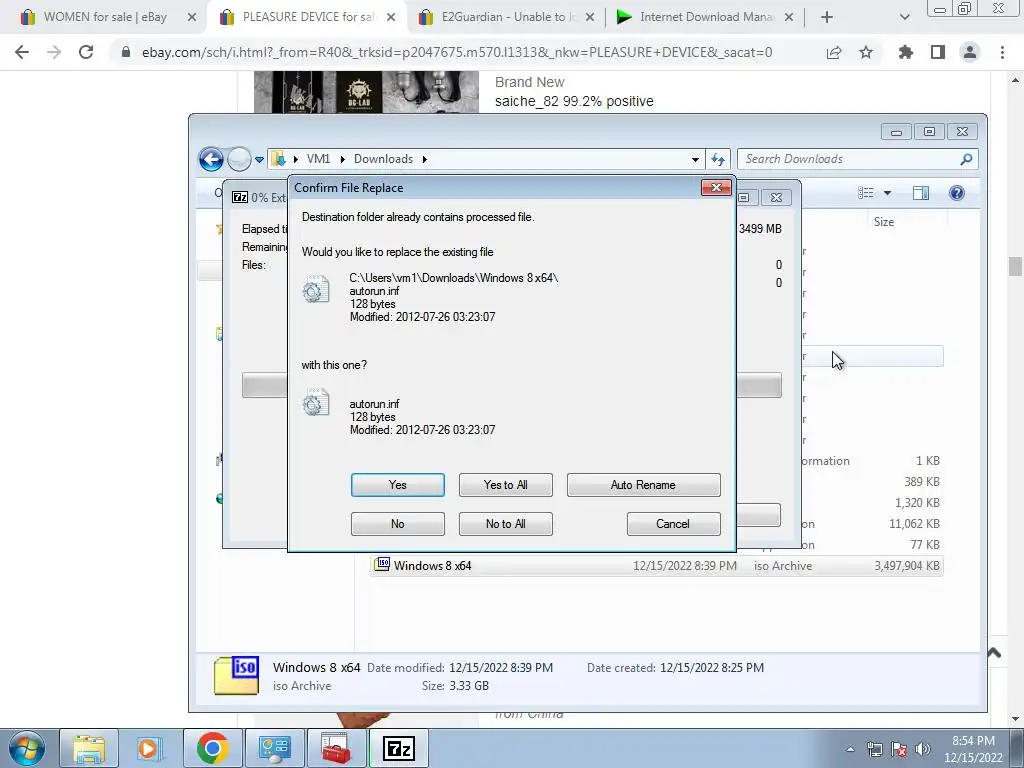Show hidden system tray icons
The width and height of the screenshot is (1024, 768).
850,749
